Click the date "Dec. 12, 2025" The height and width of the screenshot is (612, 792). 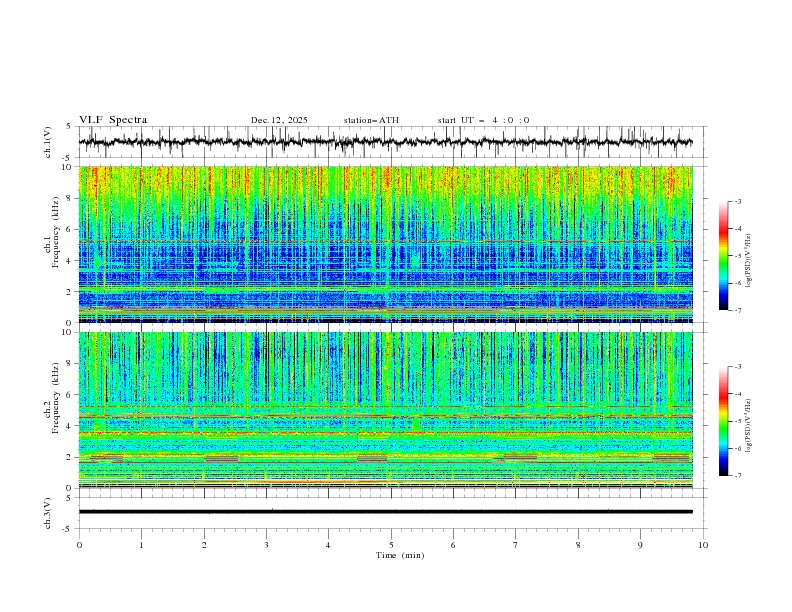coord(279,120)
